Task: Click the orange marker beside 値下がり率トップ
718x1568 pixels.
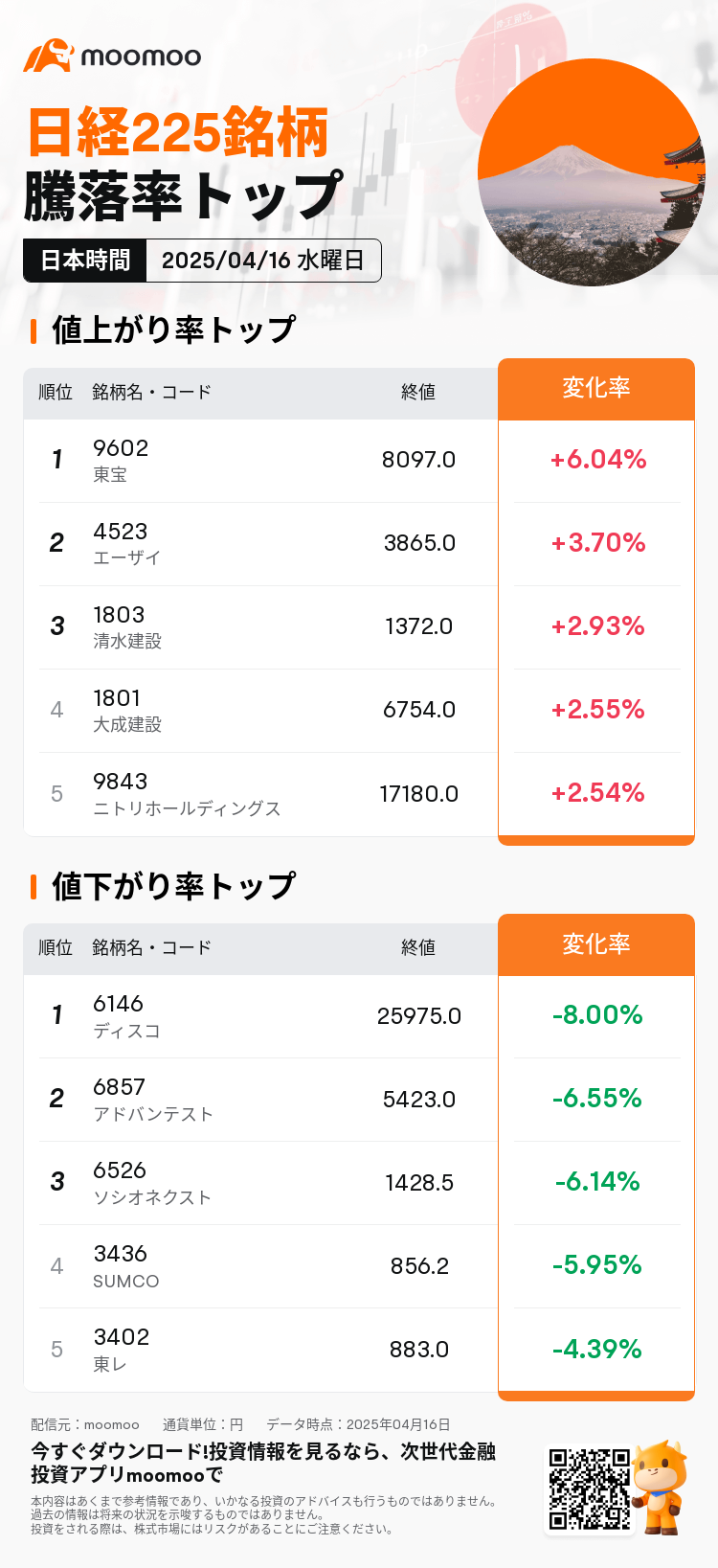Action: click(x=34, y=886)
